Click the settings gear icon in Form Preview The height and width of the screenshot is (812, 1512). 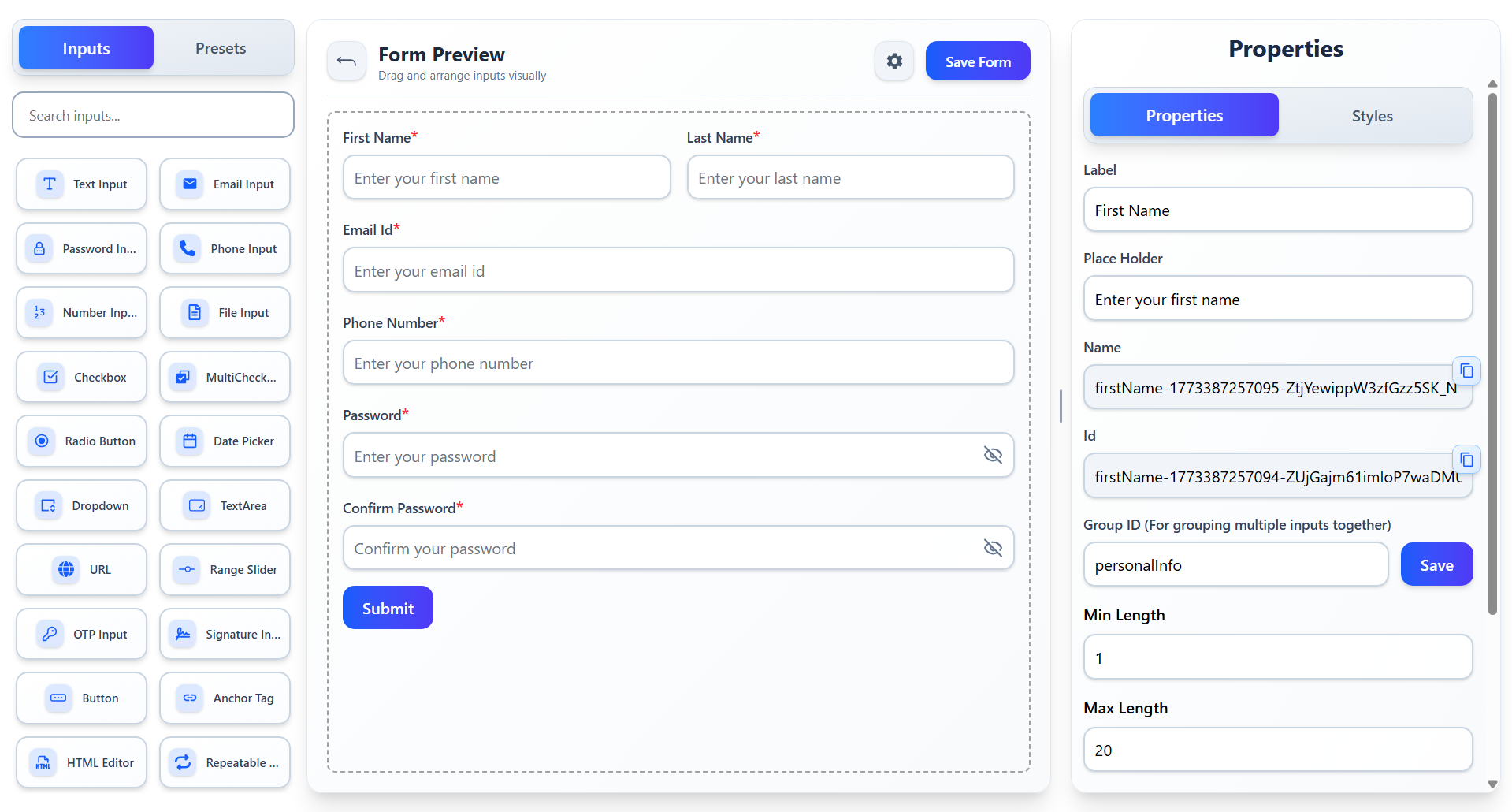click(x=893, y=61)
